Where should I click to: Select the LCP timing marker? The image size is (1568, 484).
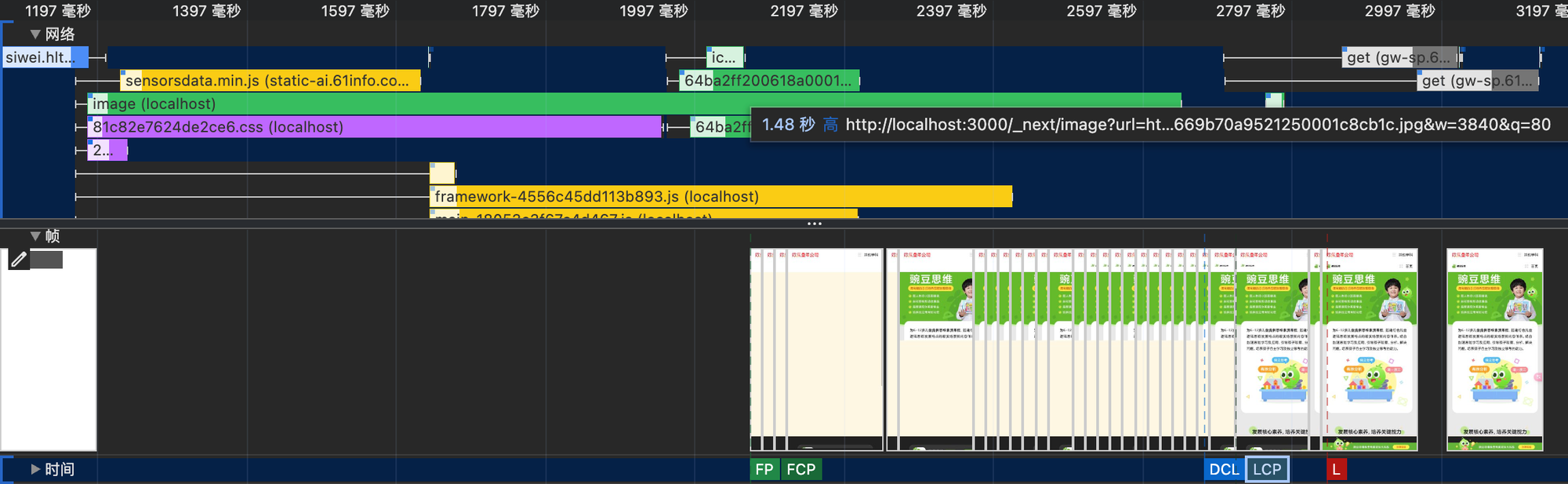[x=1267, y=469]
